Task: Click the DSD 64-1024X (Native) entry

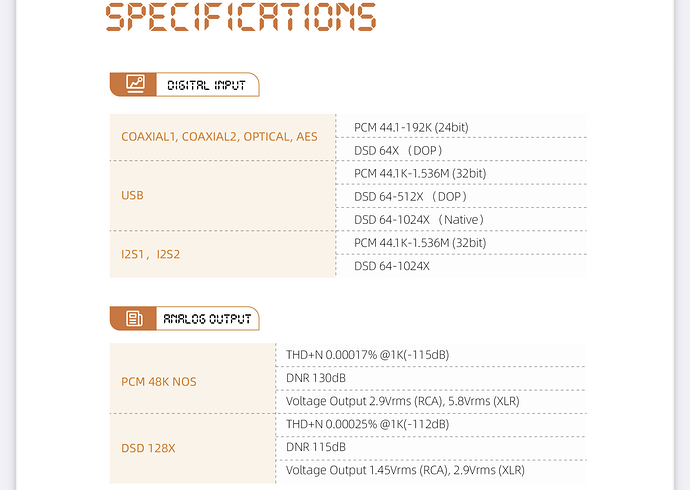Action: (x=419, y=219)
